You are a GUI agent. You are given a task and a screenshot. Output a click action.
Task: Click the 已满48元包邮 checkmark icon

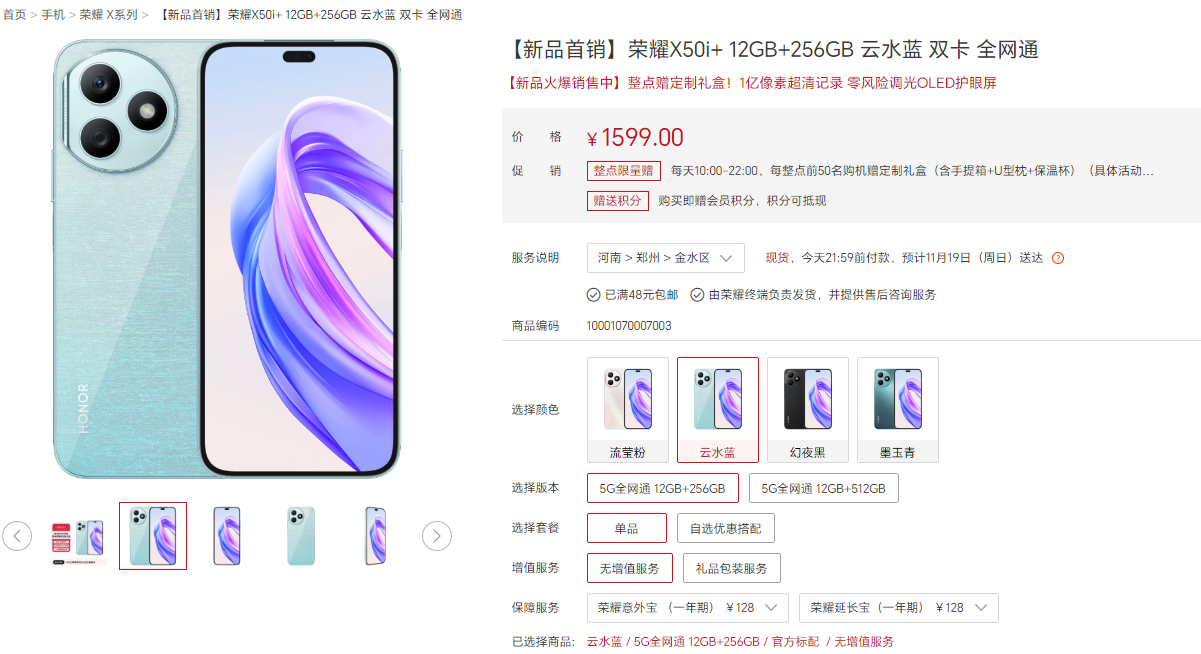pos(593,295)
